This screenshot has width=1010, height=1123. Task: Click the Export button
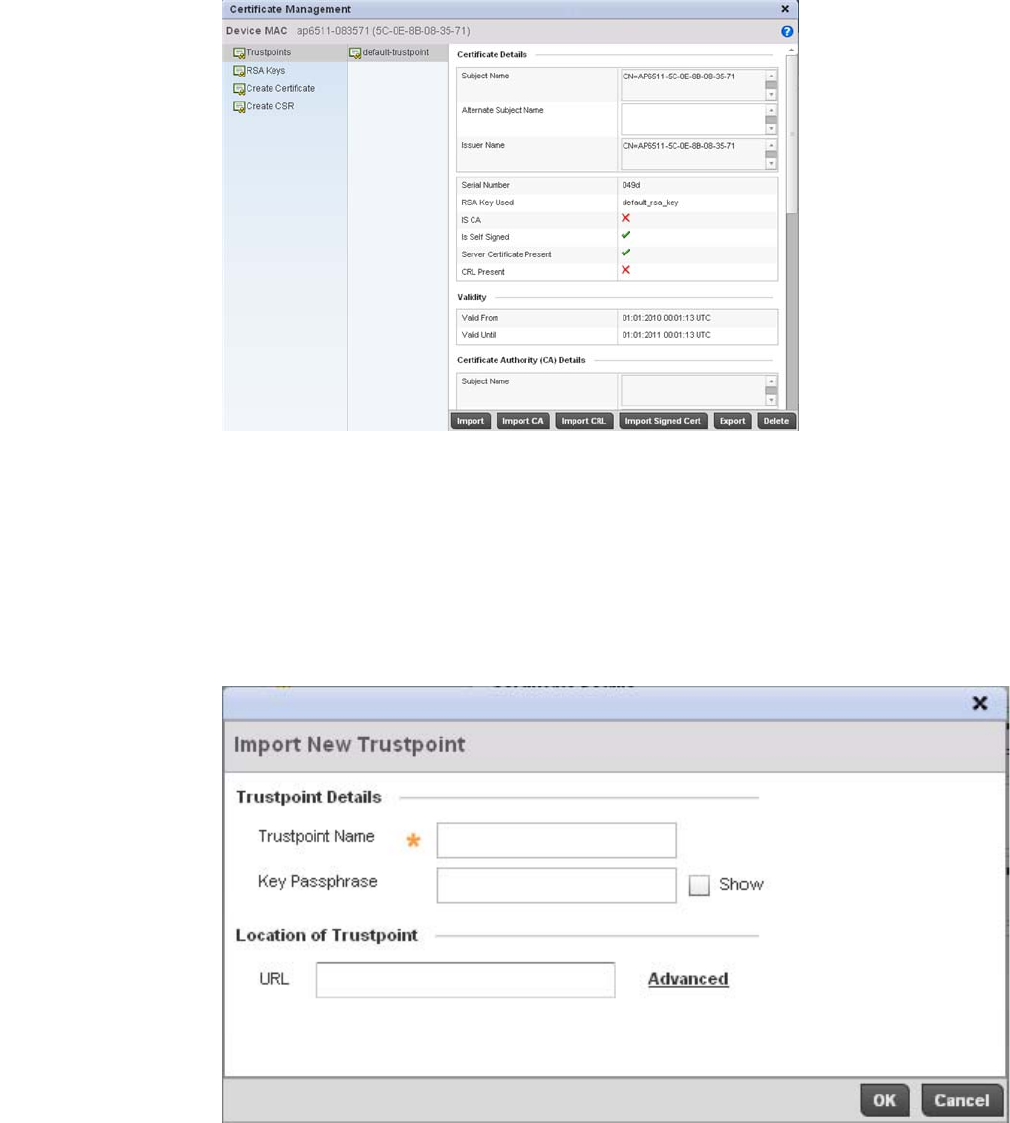[x=732, y=421]
